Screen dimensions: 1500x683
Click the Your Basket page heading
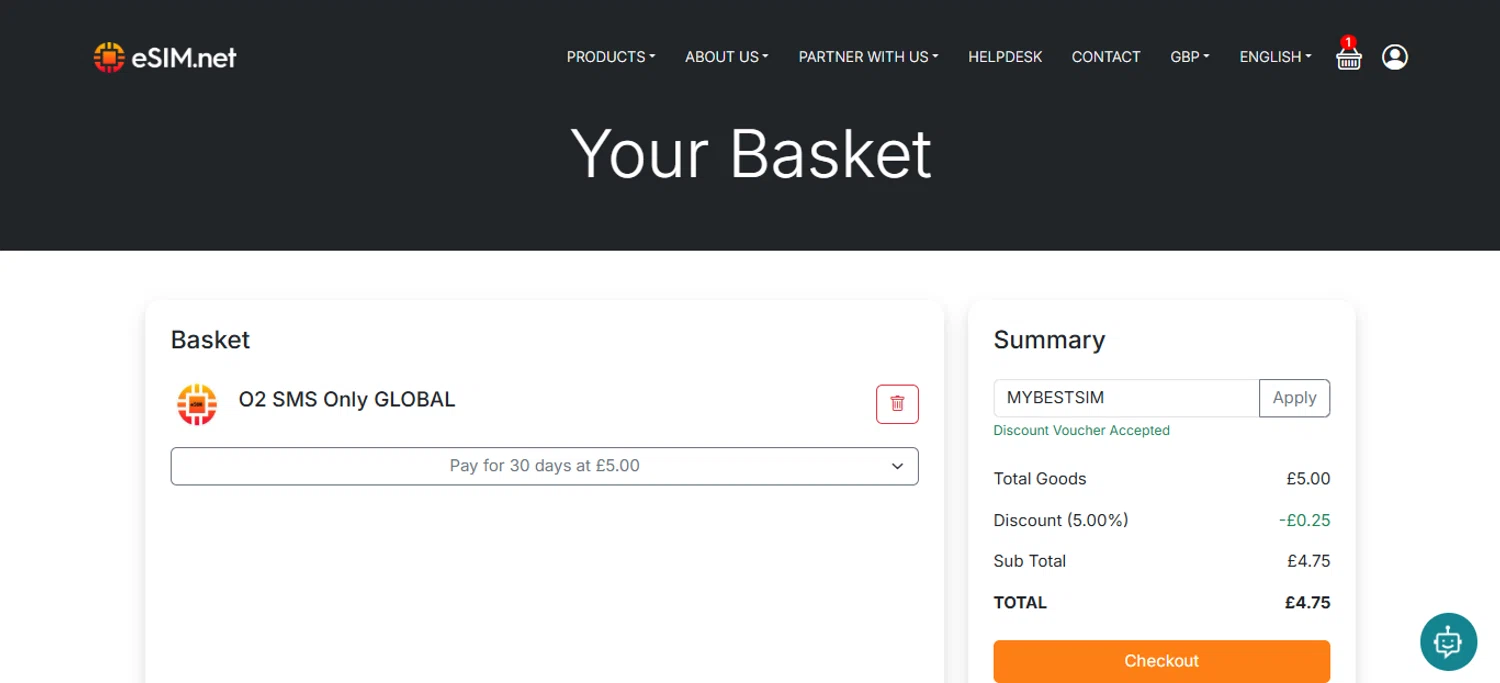click(750, 153)
